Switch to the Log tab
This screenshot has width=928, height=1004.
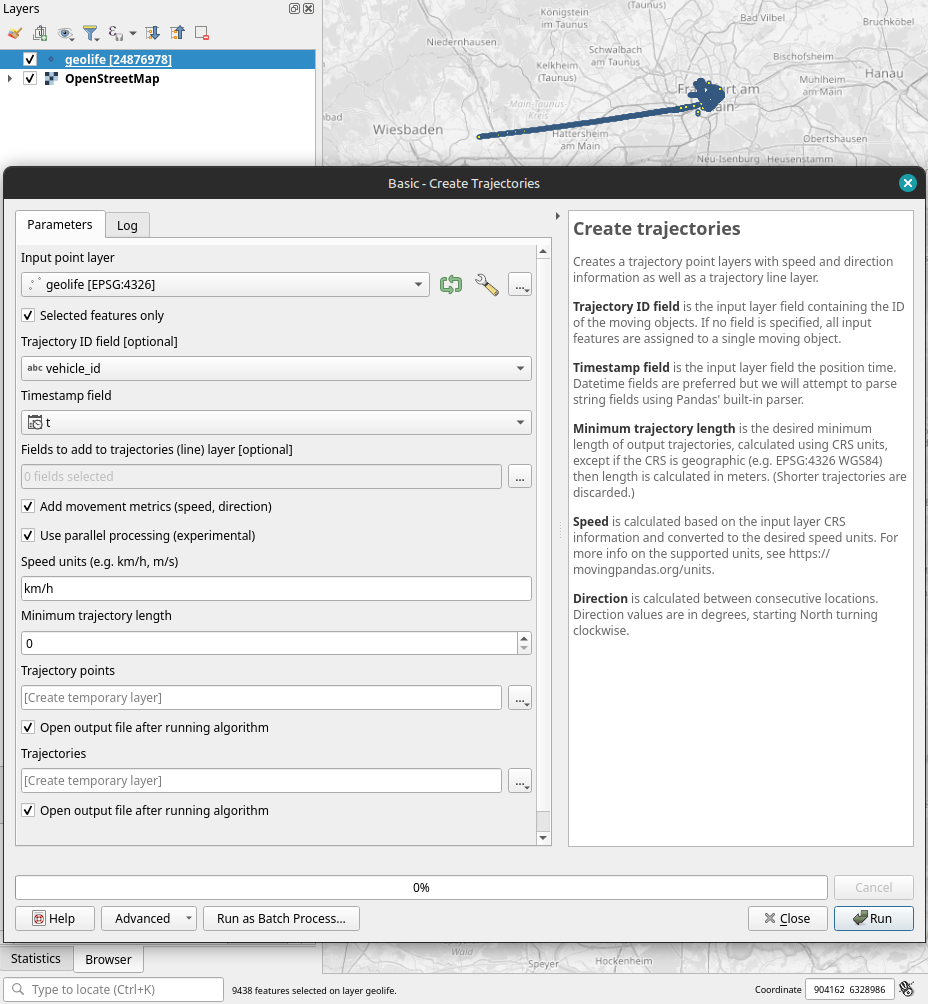[x=127, y=226]
